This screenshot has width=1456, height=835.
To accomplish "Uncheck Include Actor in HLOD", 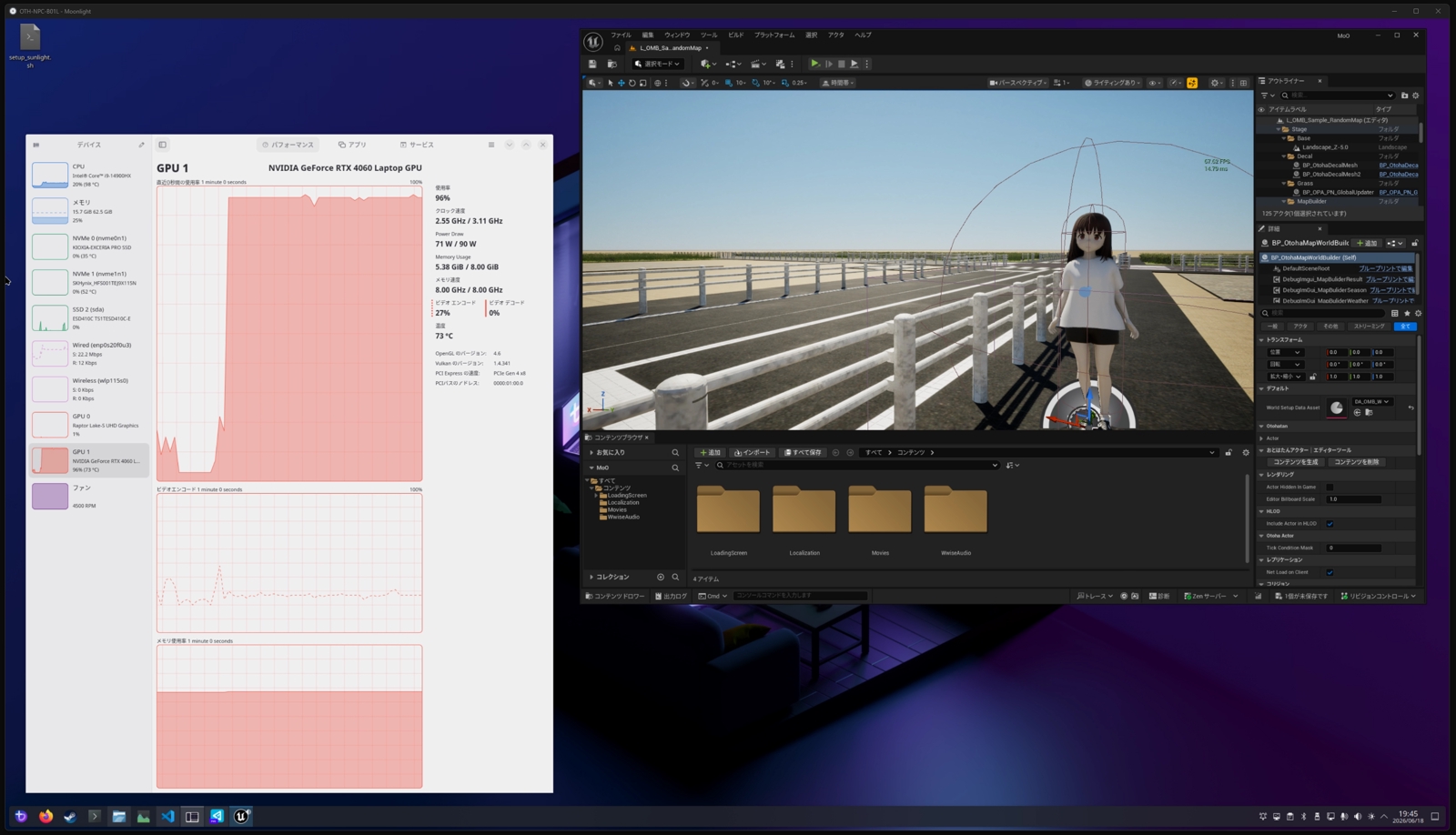I will (x=1330, y=523).
